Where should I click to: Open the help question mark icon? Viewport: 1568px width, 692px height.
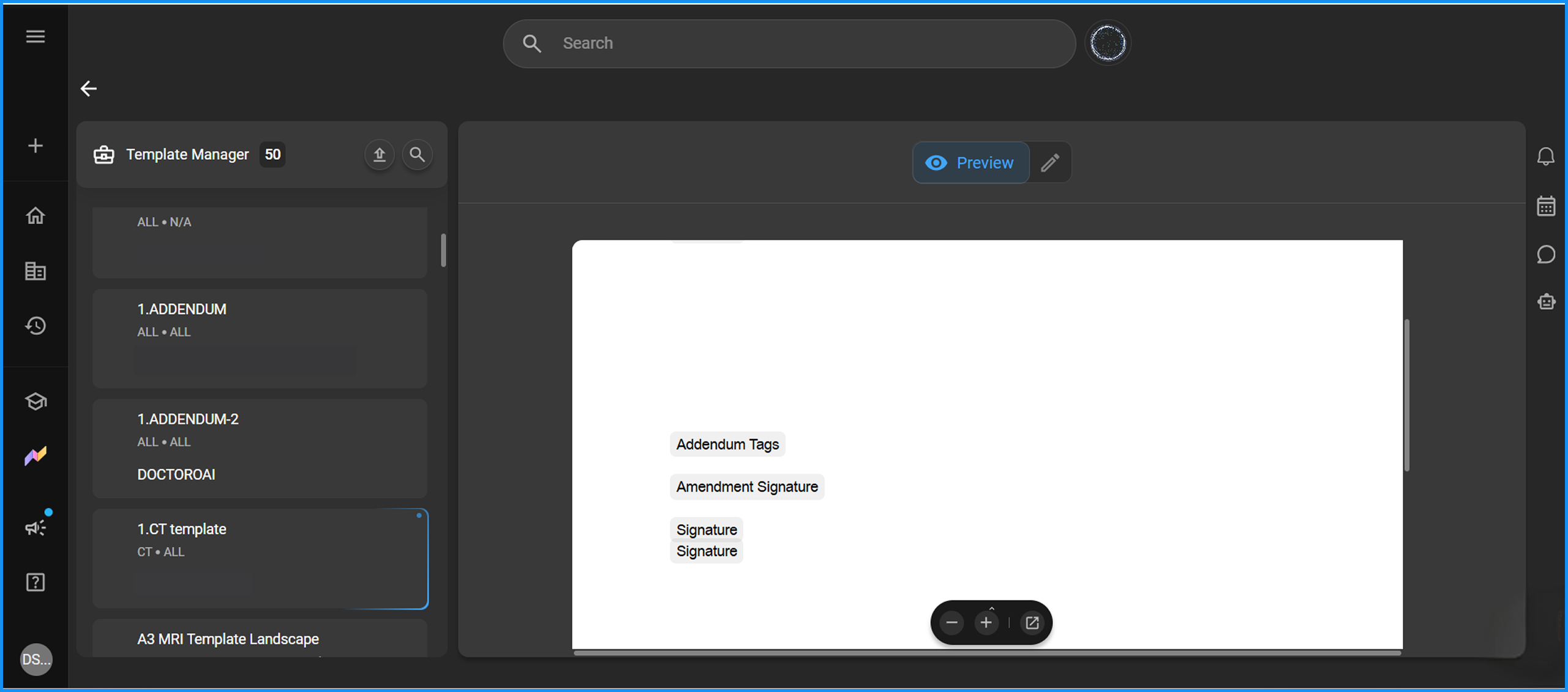(x=36, y=582)
